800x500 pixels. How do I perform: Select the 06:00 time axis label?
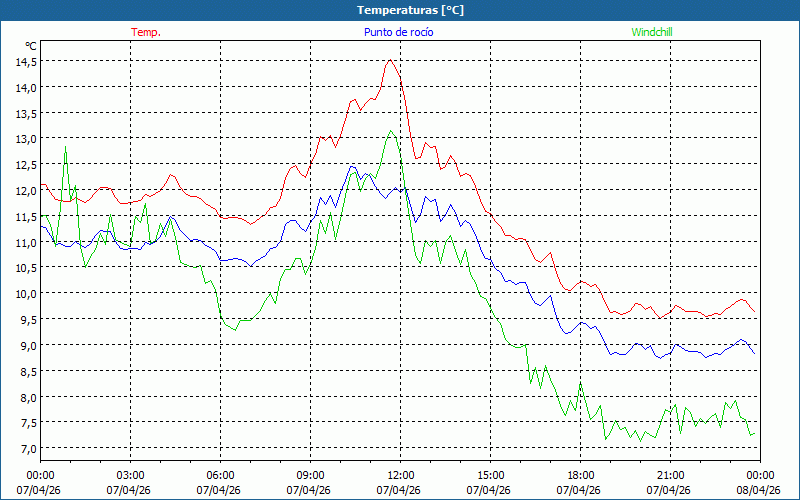click(220, 474)
